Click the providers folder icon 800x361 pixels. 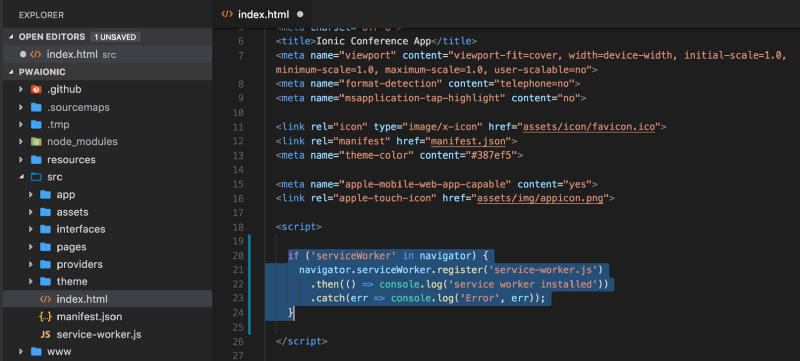(x=45, y=265)
